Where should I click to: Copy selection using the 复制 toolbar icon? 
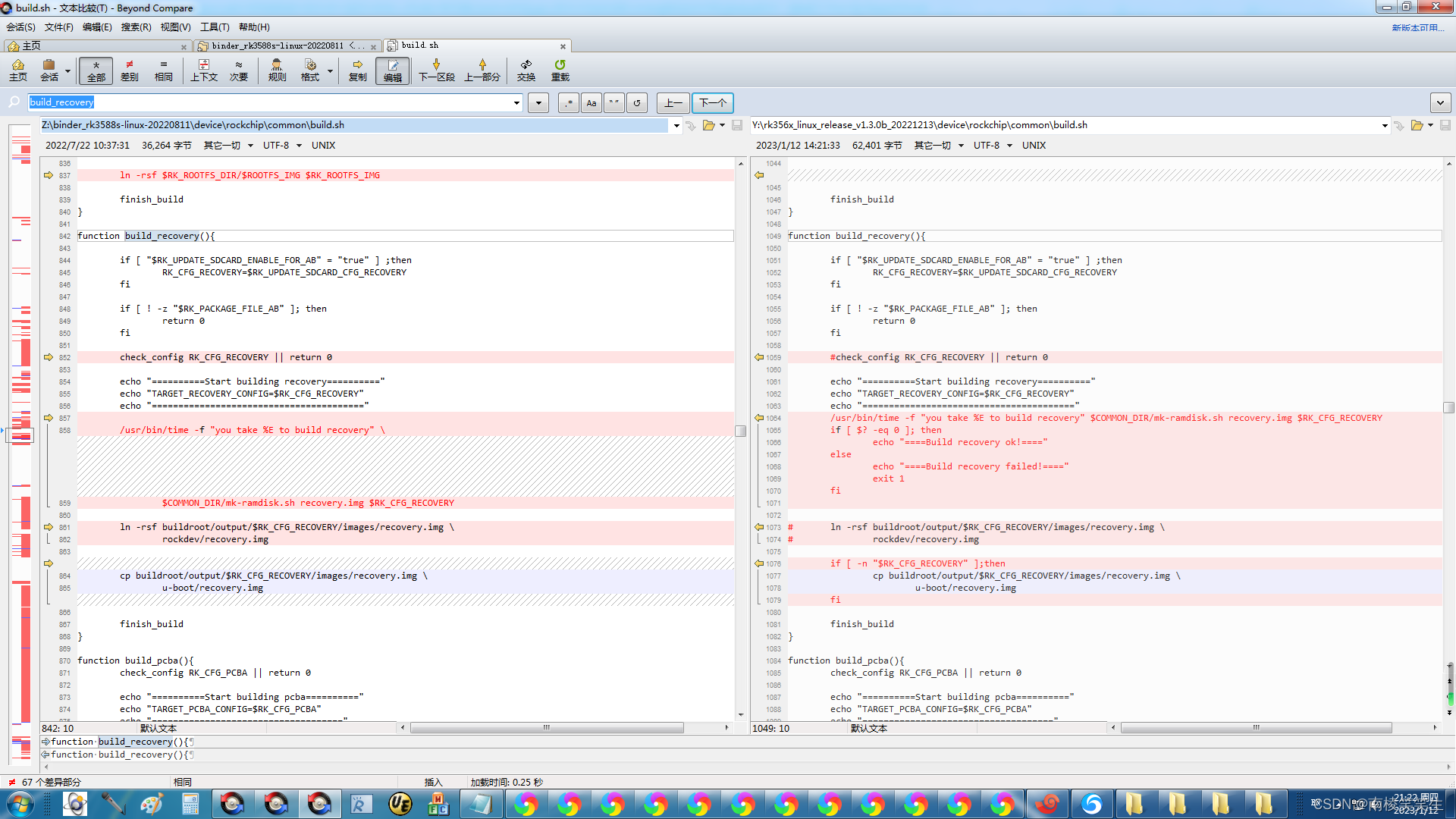tap(357, 70)
